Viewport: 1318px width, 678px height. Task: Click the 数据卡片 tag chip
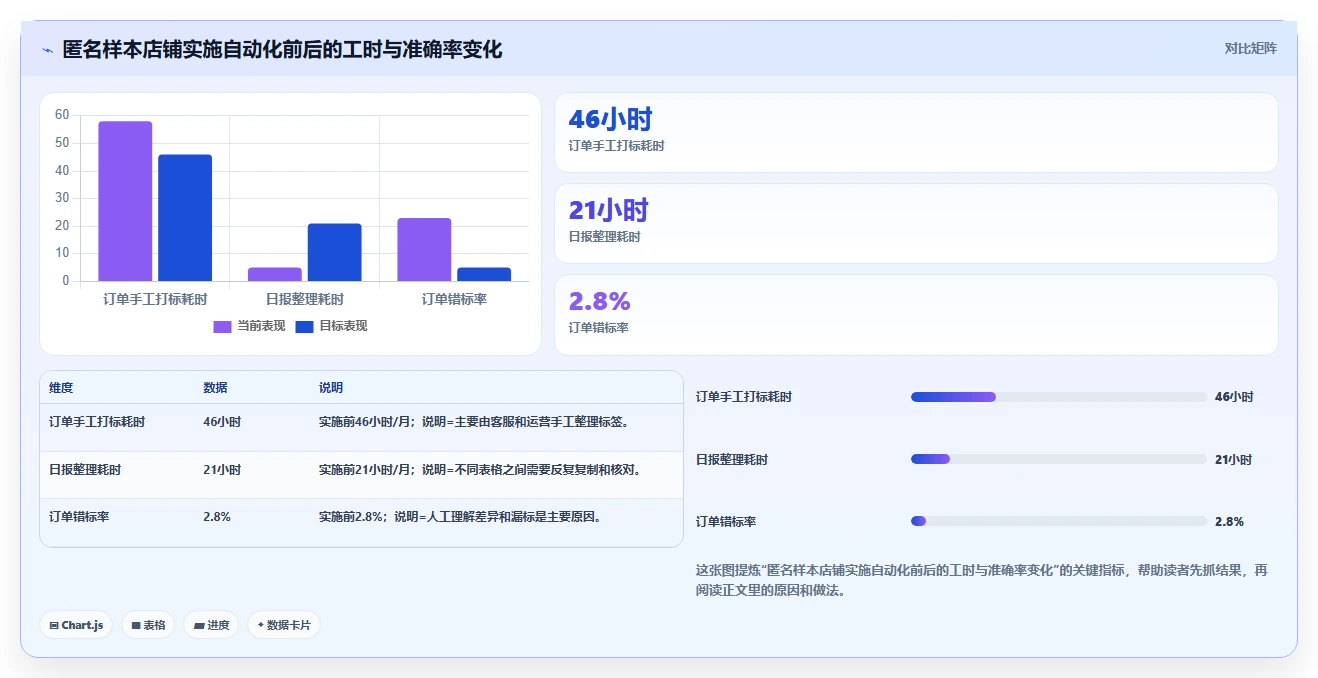point(284,625)
